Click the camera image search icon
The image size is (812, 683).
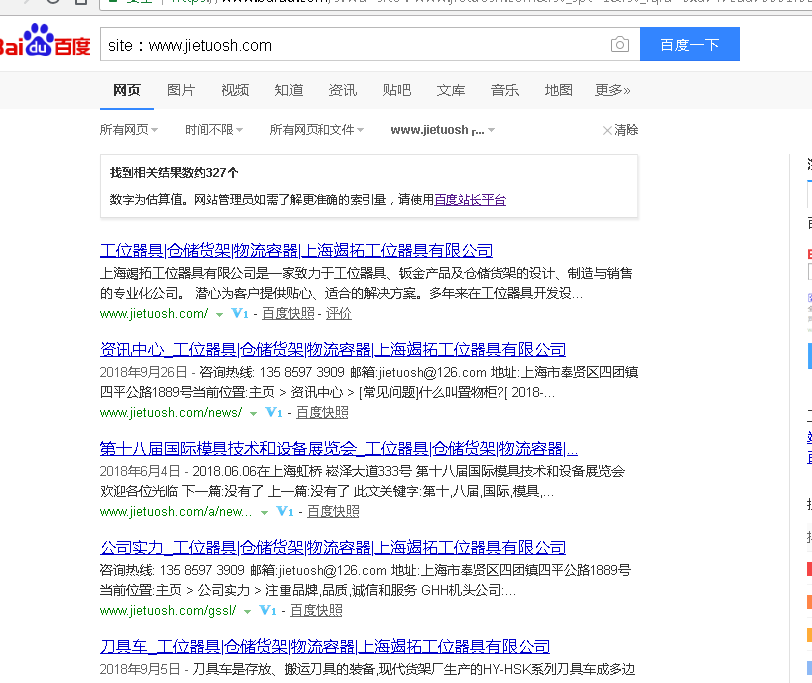[620, 45]
